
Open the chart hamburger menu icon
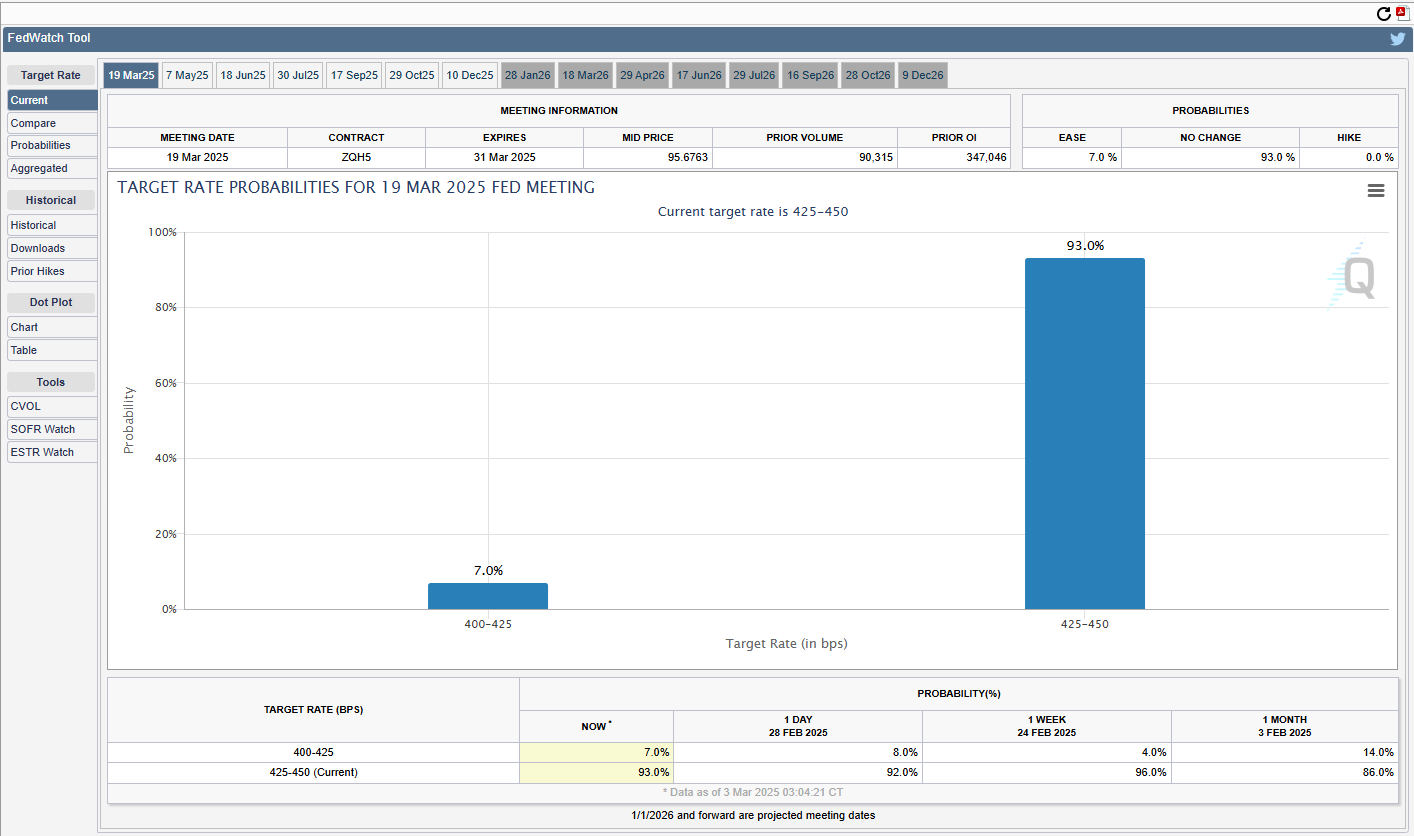pyautogui.click(x=1376, y=191)
